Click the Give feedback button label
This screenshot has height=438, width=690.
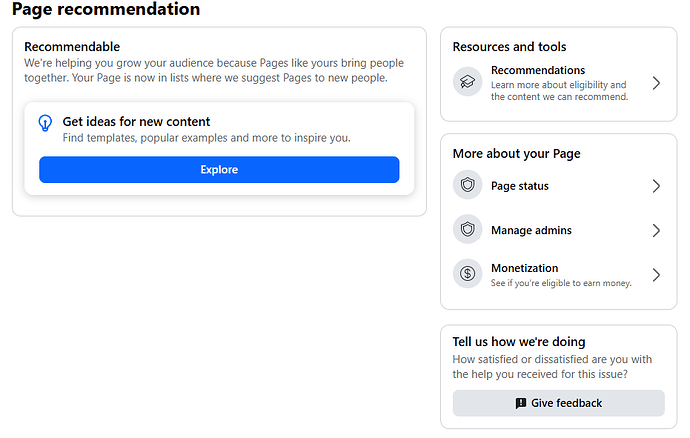tap(566, 403)
